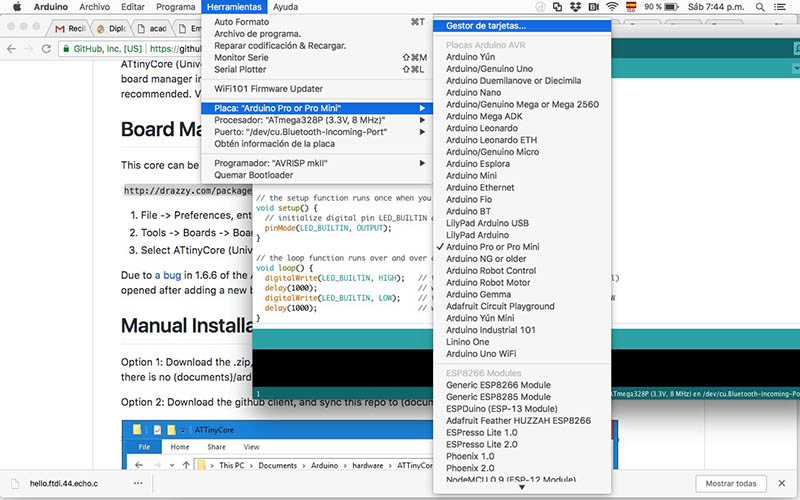Viewport: 800px width, 500px height.
Task: Click Mostrar todas downloads button
Action: (x=731, y=483)
